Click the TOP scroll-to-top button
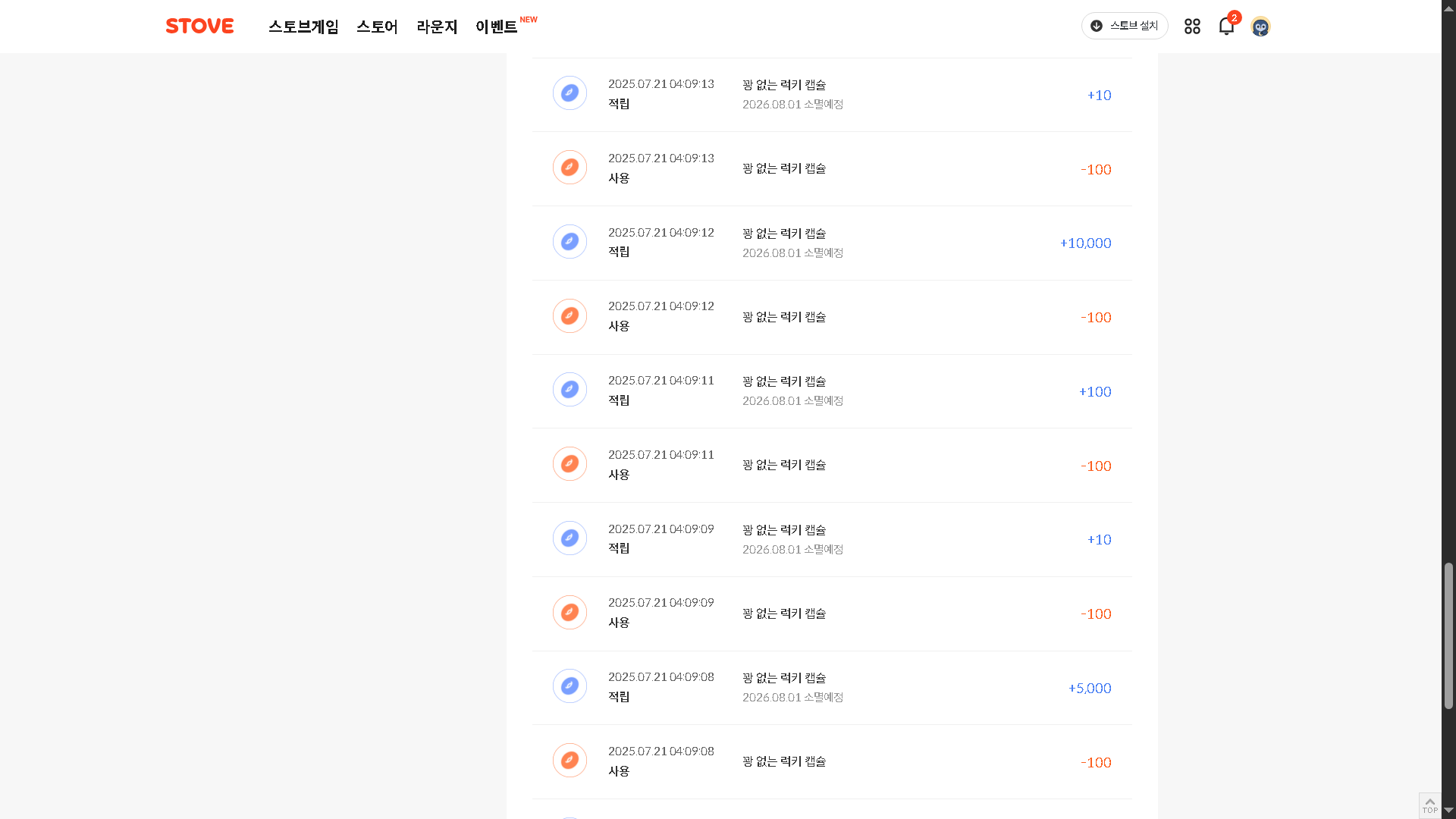Image resolution: width=1456 pixels, height=819 pixels. (x=1429, y=805)
